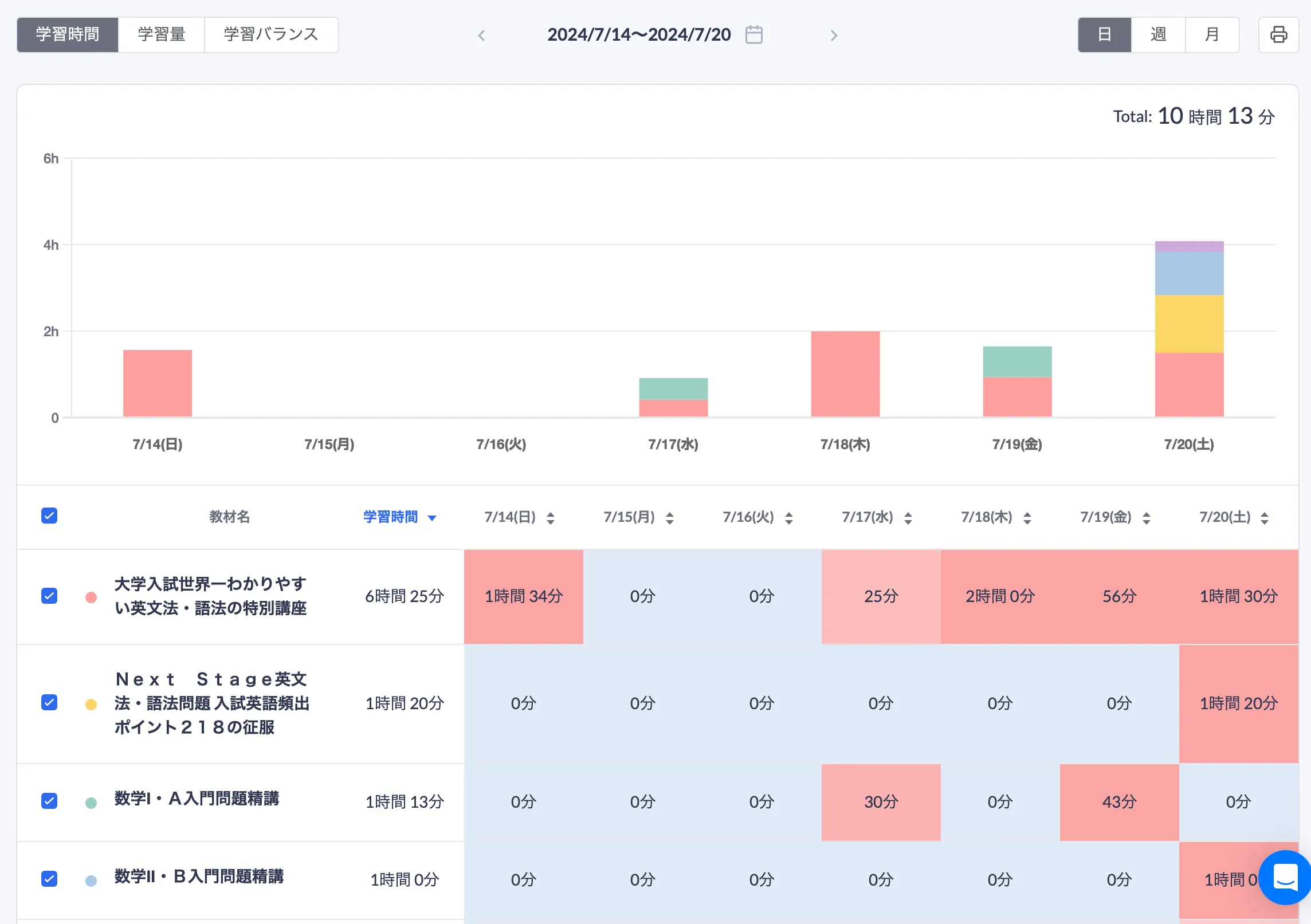Click yellow color dot for Next Stage row
This screenshot has height=924, width=1311.
[91, 704]
